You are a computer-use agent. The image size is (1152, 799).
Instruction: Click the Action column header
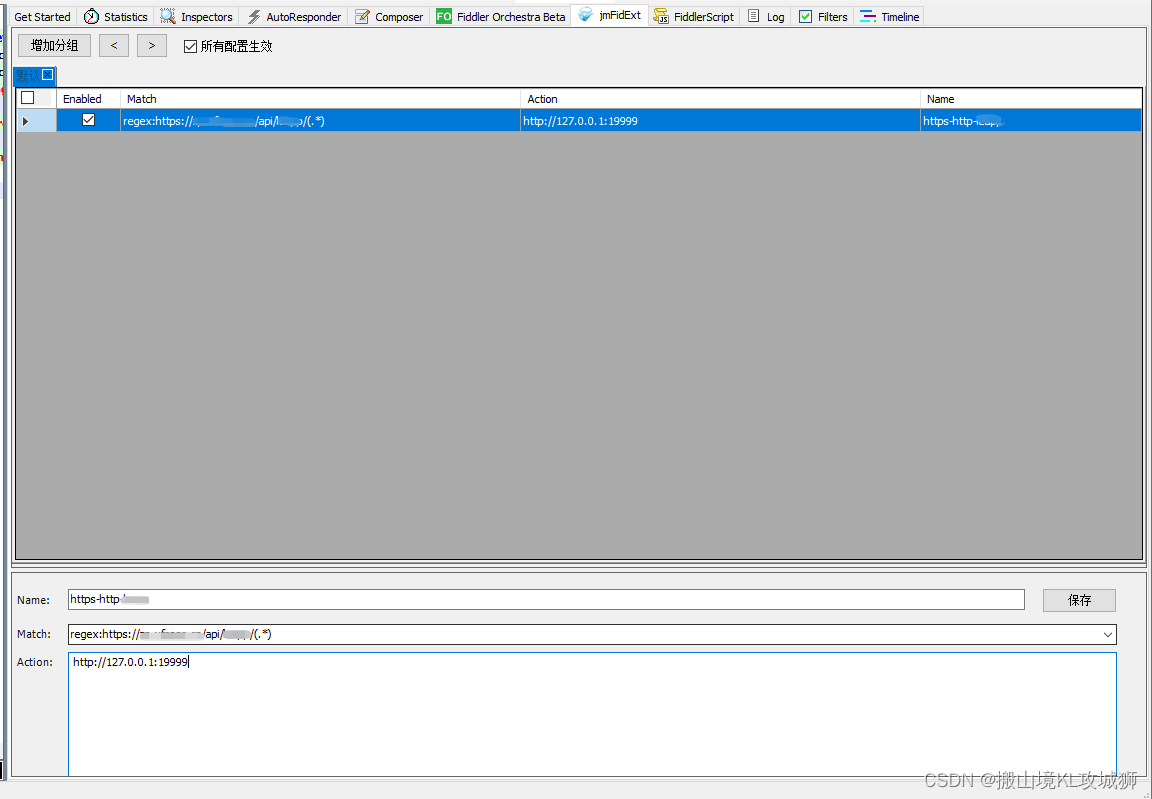click(720, 98)
